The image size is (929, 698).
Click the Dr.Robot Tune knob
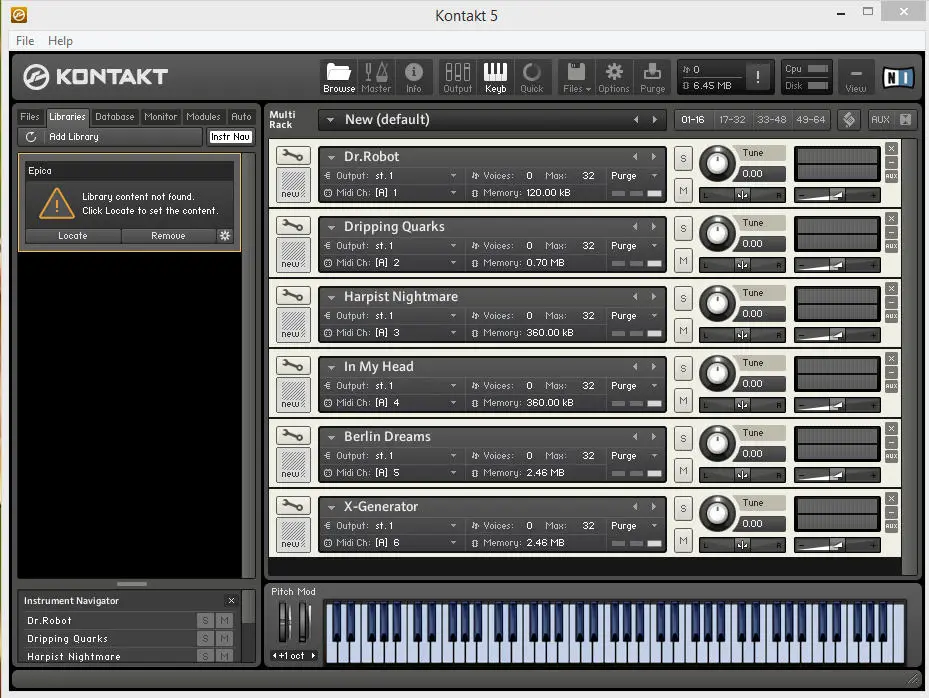(x=717, y=164)
